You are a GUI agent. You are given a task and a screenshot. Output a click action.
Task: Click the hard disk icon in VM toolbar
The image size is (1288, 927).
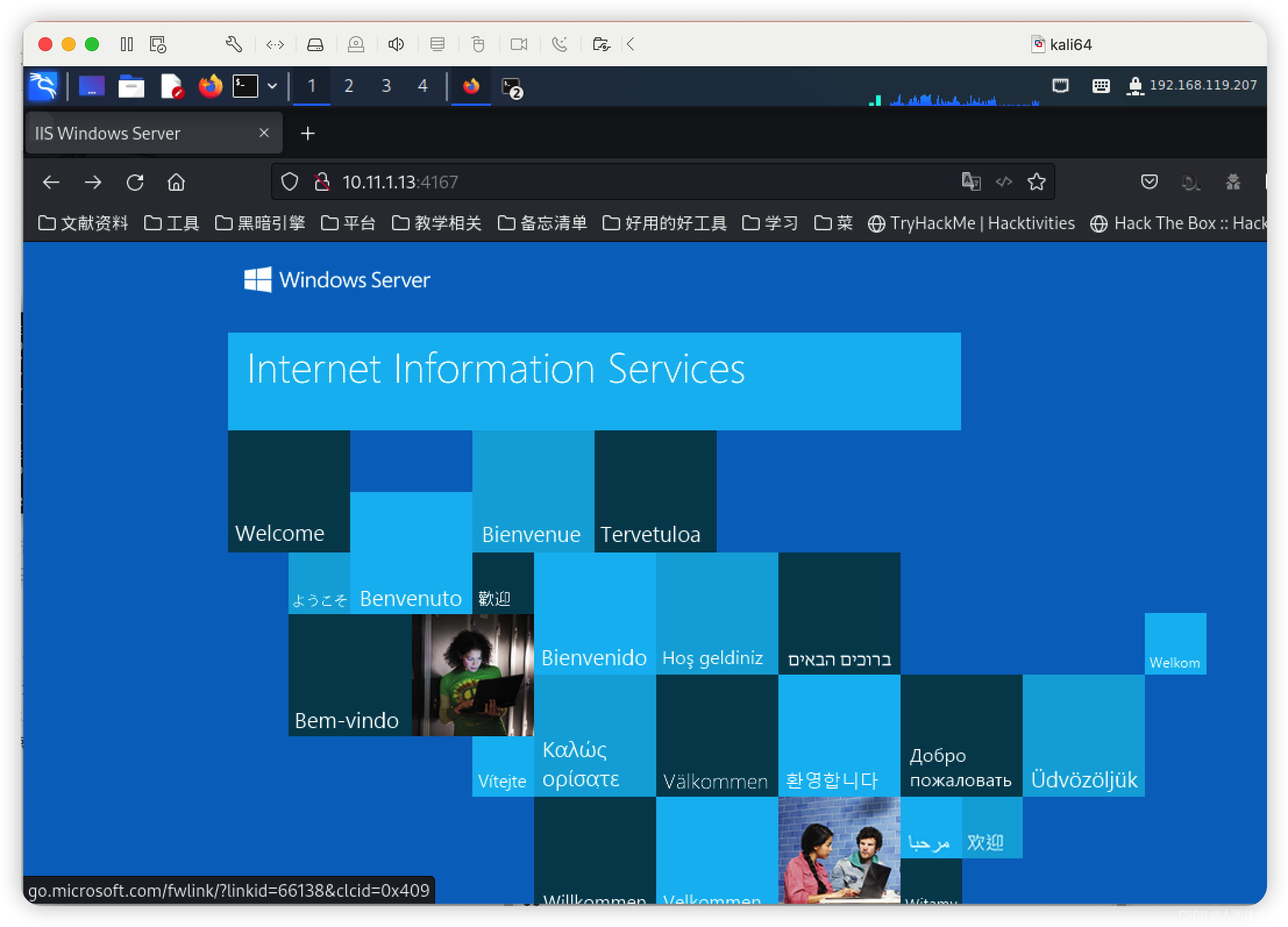315,44
